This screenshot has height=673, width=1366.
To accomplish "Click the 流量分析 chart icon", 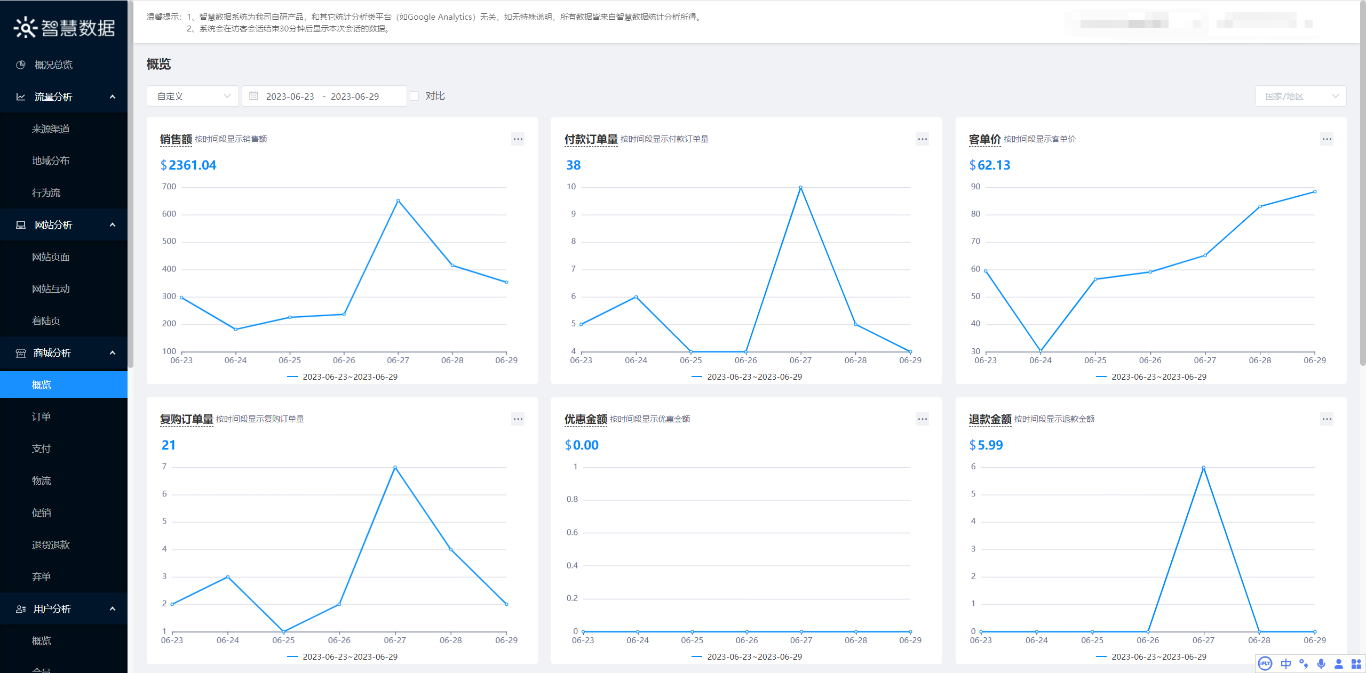I will pyautogui.click(x=21, y=97).
